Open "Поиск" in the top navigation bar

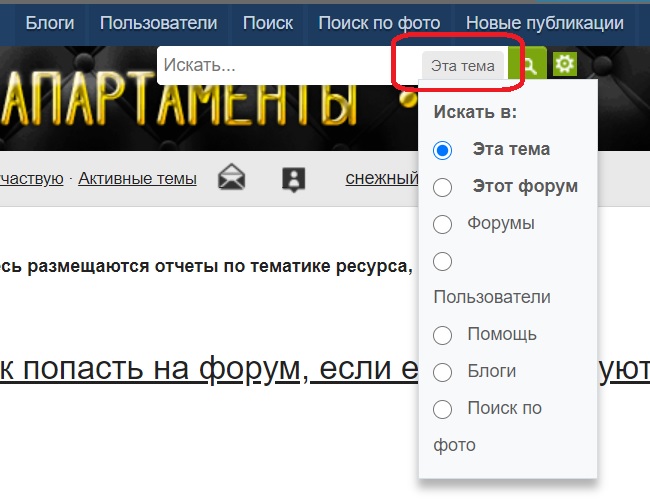[x=268, y=22]
